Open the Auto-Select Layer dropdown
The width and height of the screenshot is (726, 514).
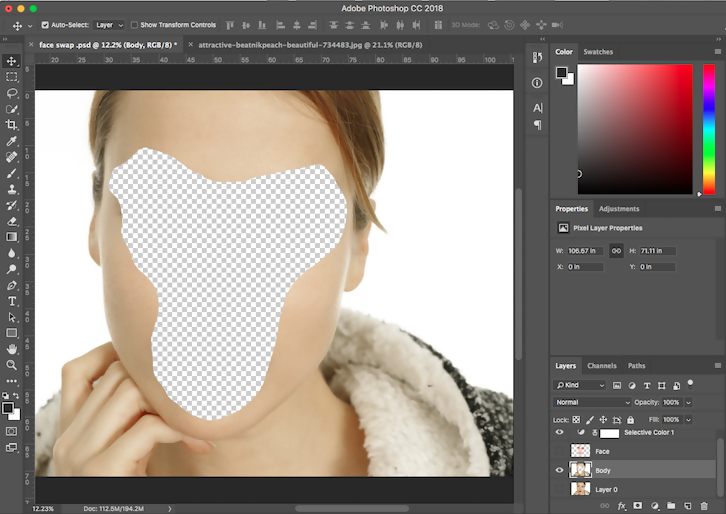coord(109,25)
